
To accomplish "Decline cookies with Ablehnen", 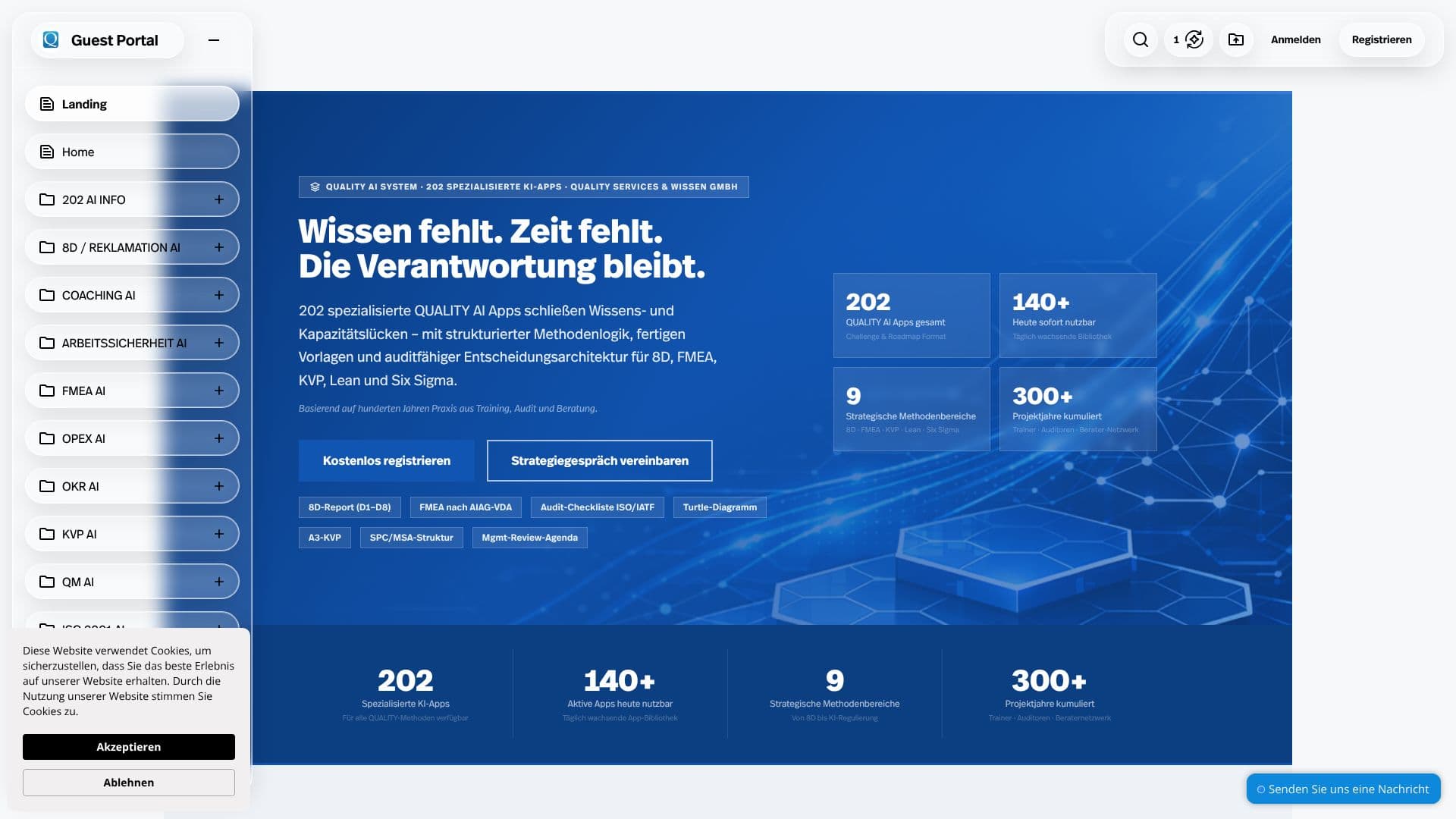I will pos(129,783).
